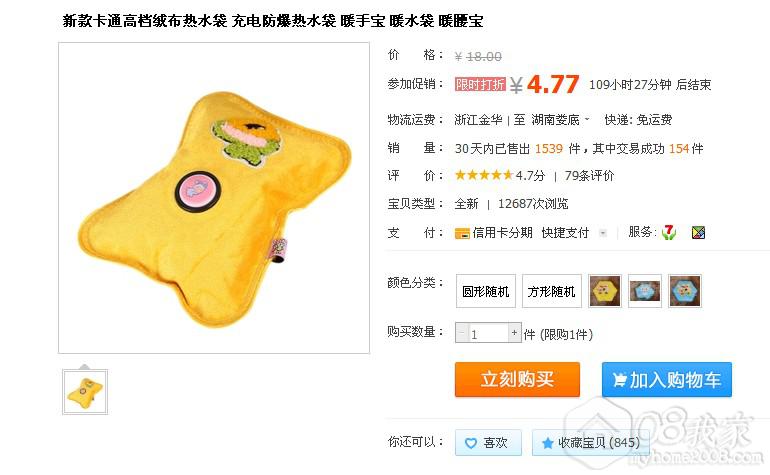Open the 79条评价 reviews link

[589, 175]
